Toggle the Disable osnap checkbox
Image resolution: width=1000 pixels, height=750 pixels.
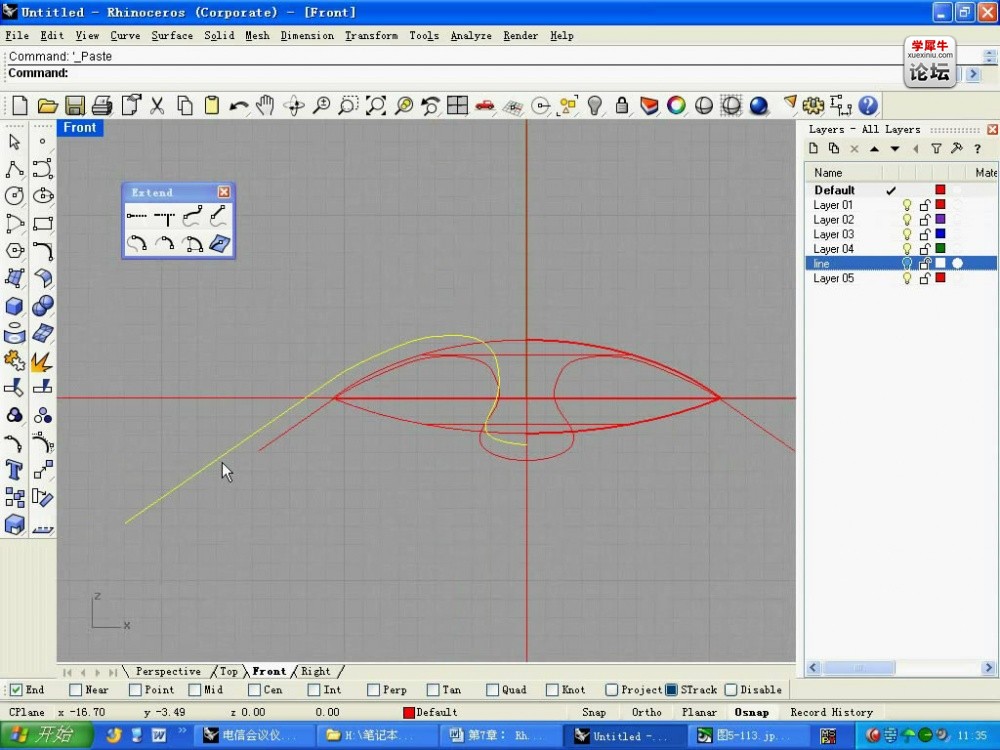[x=731, y=690]
